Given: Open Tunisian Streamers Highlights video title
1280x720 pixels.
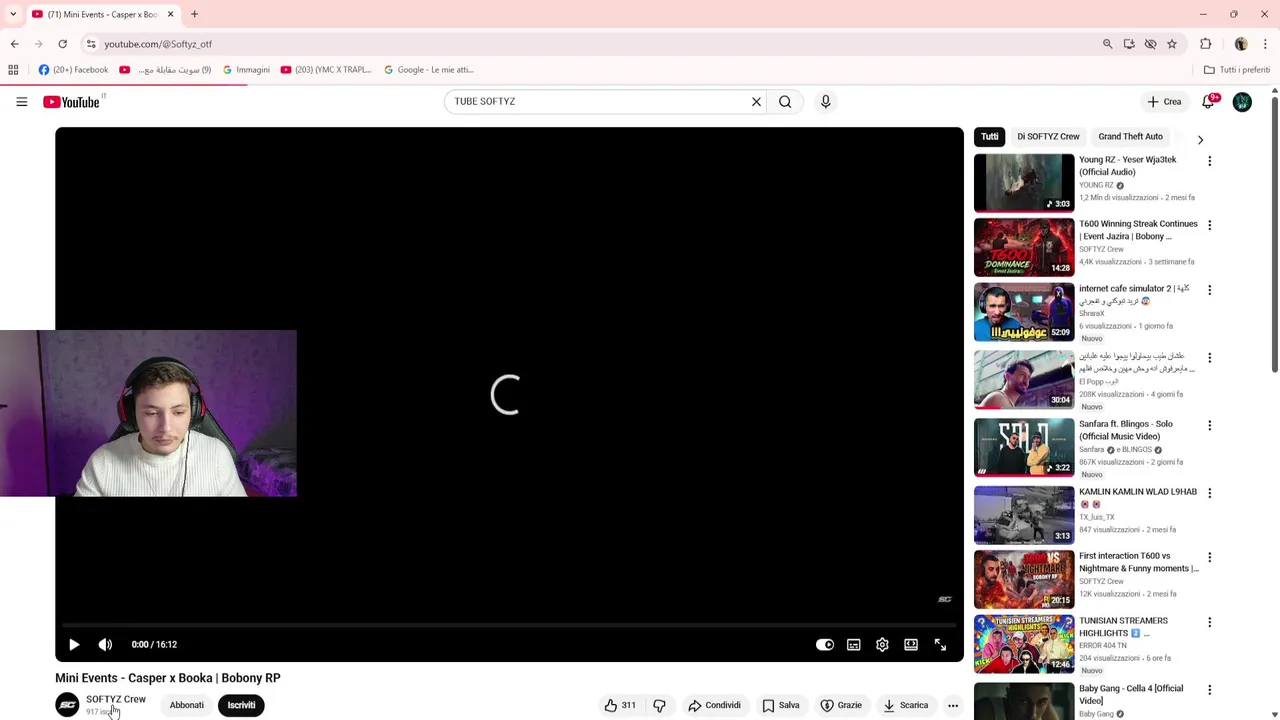Looking at the screenshot, I should coord(1123,626).
